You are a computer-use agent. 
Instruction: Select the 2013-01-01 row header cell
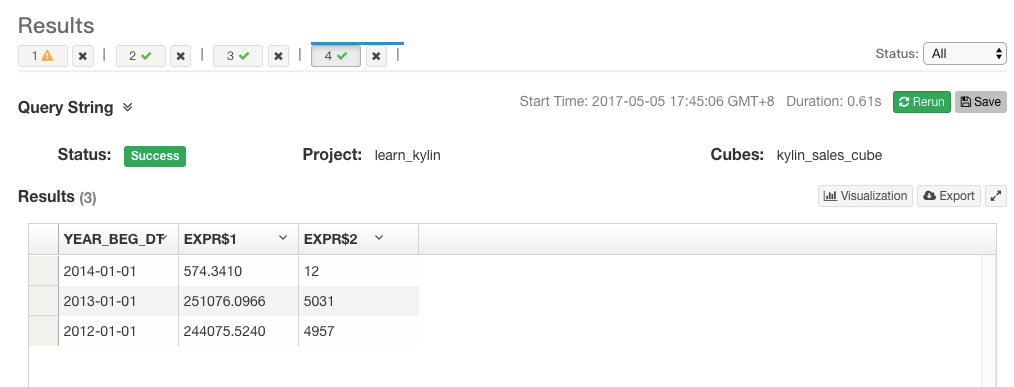44,301
